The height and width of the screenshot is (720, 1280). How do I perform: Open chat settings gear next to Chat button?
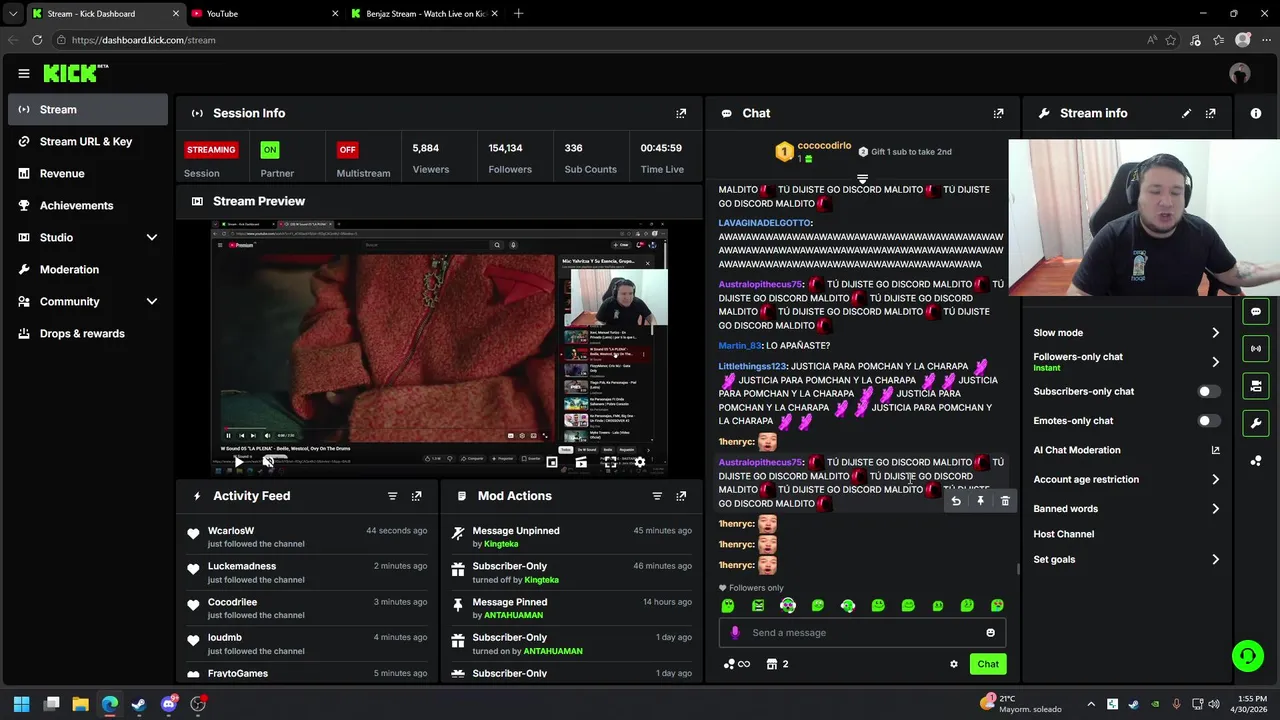(954, 664)
